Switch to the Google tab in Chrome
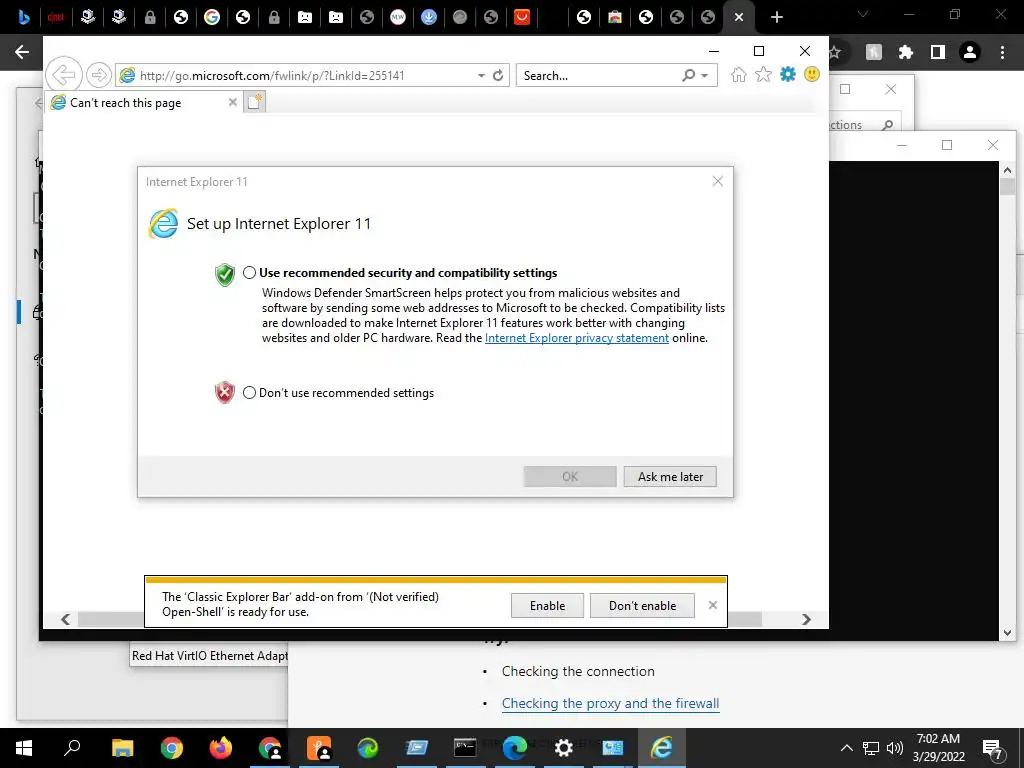This screenshot has width=1024, height=768. [212, 17]
